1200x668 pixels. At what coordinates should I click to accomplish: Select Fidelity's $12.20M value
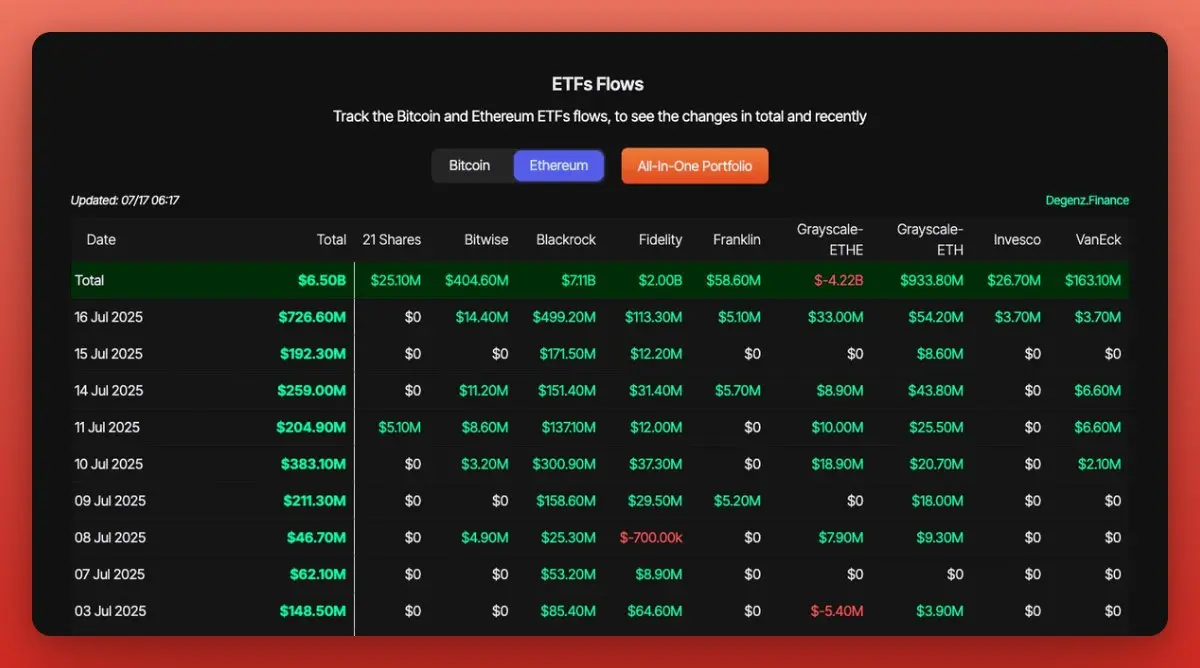(x=657, y=354)
